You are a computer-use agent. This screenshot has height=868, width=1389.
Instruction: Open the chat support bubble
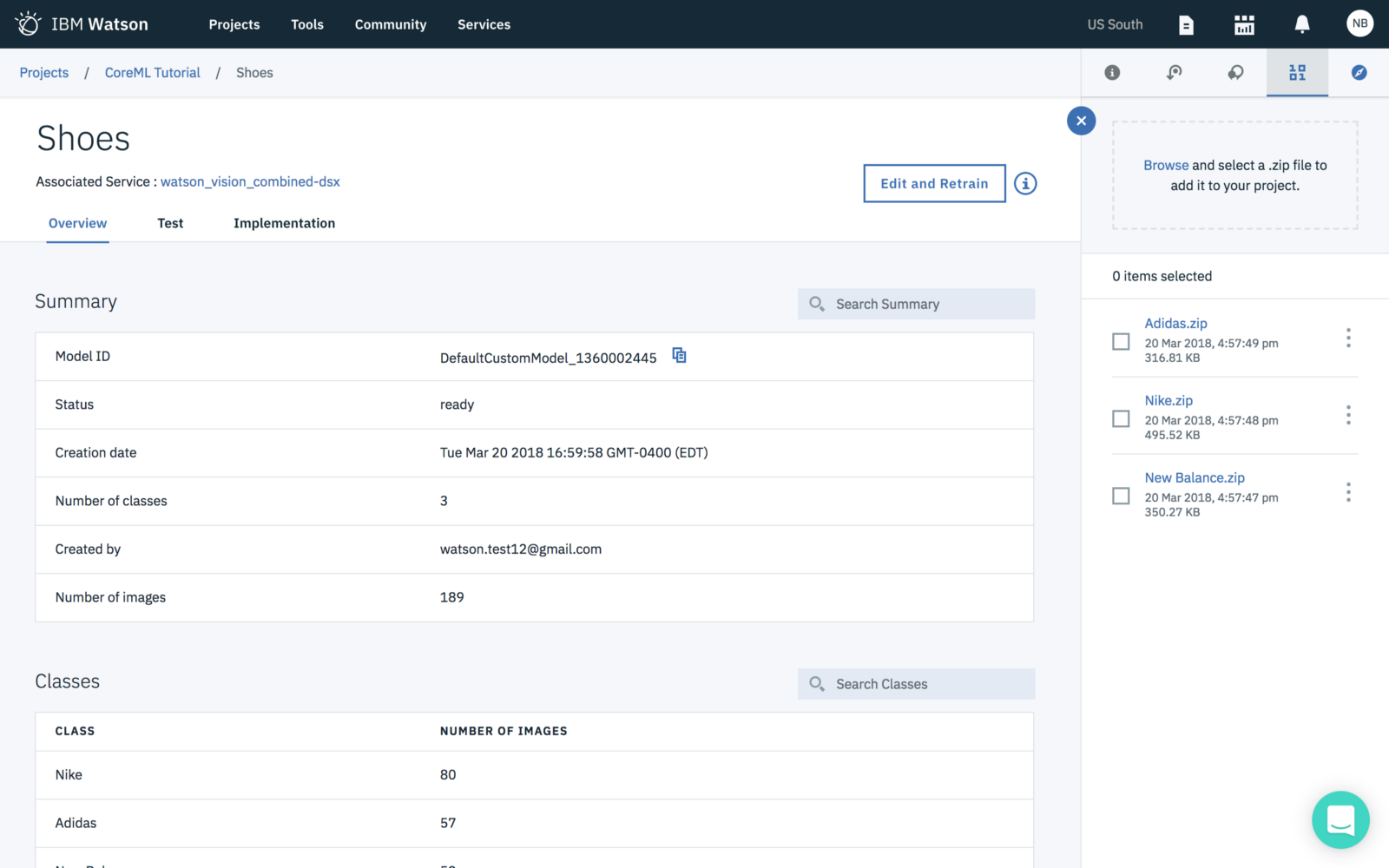click(1340, 819)
